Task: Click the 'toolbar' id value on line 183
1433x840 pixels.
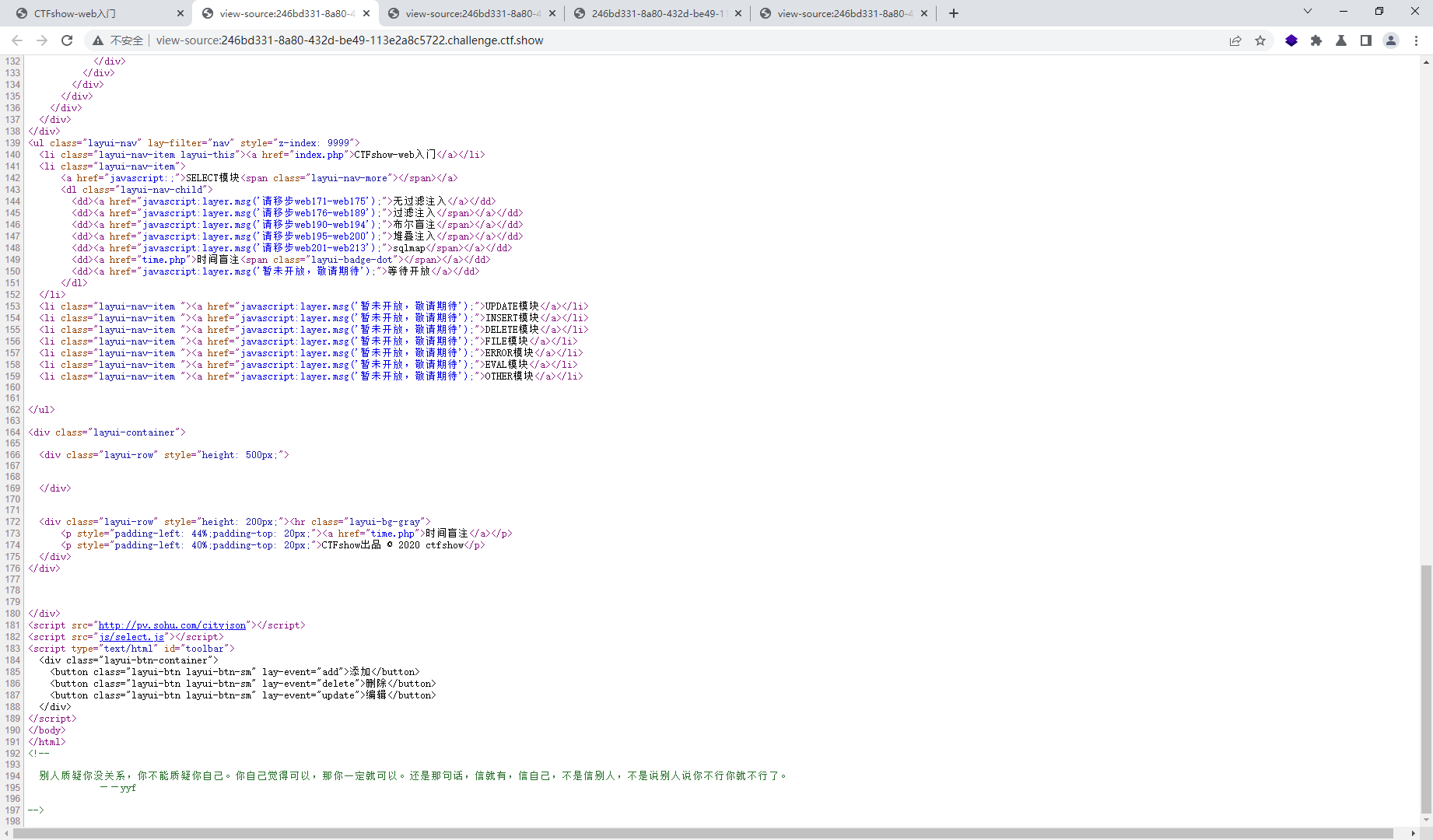Action: (205, 649)
